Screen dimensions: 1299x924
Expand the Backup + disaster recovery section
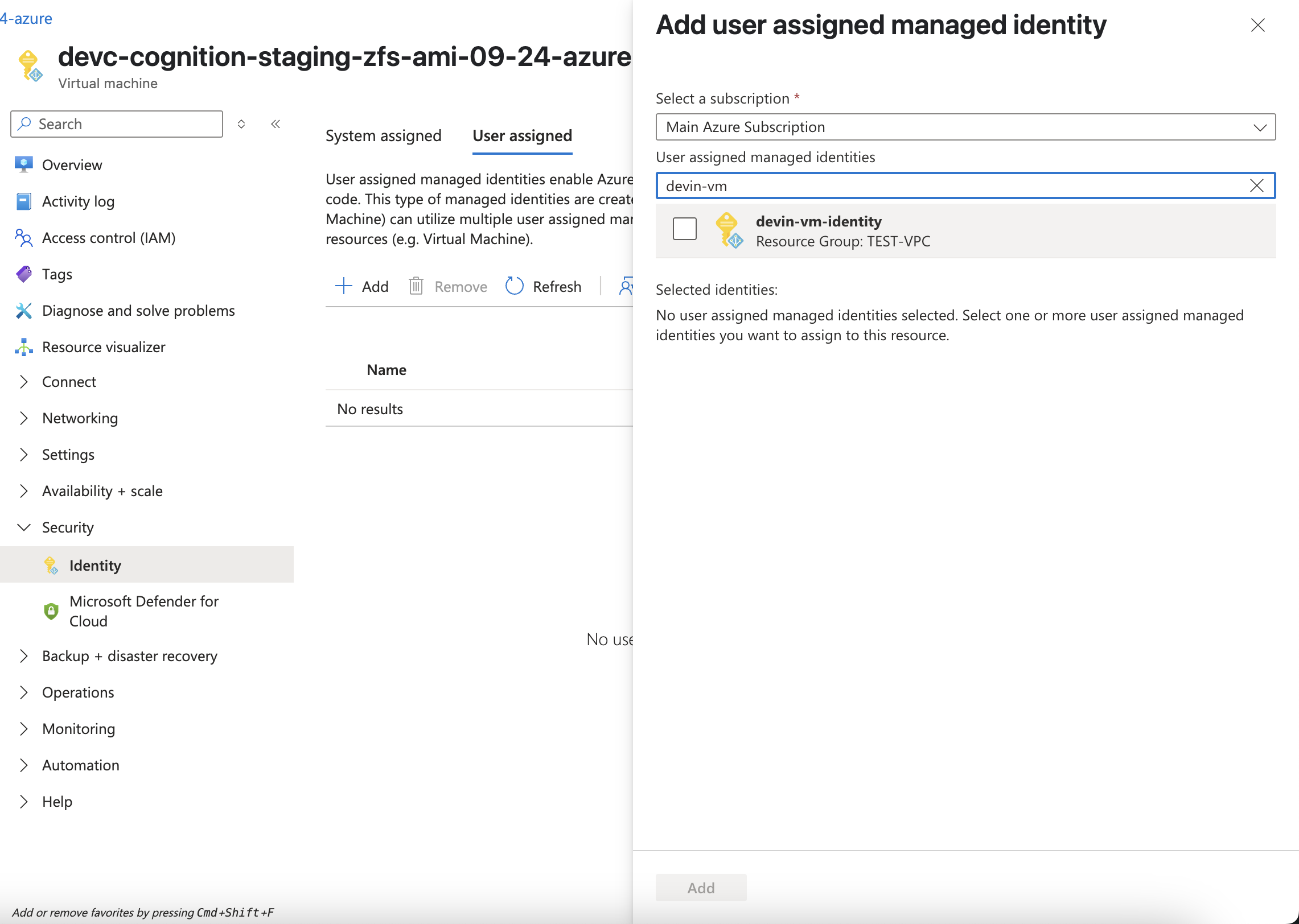23,656
